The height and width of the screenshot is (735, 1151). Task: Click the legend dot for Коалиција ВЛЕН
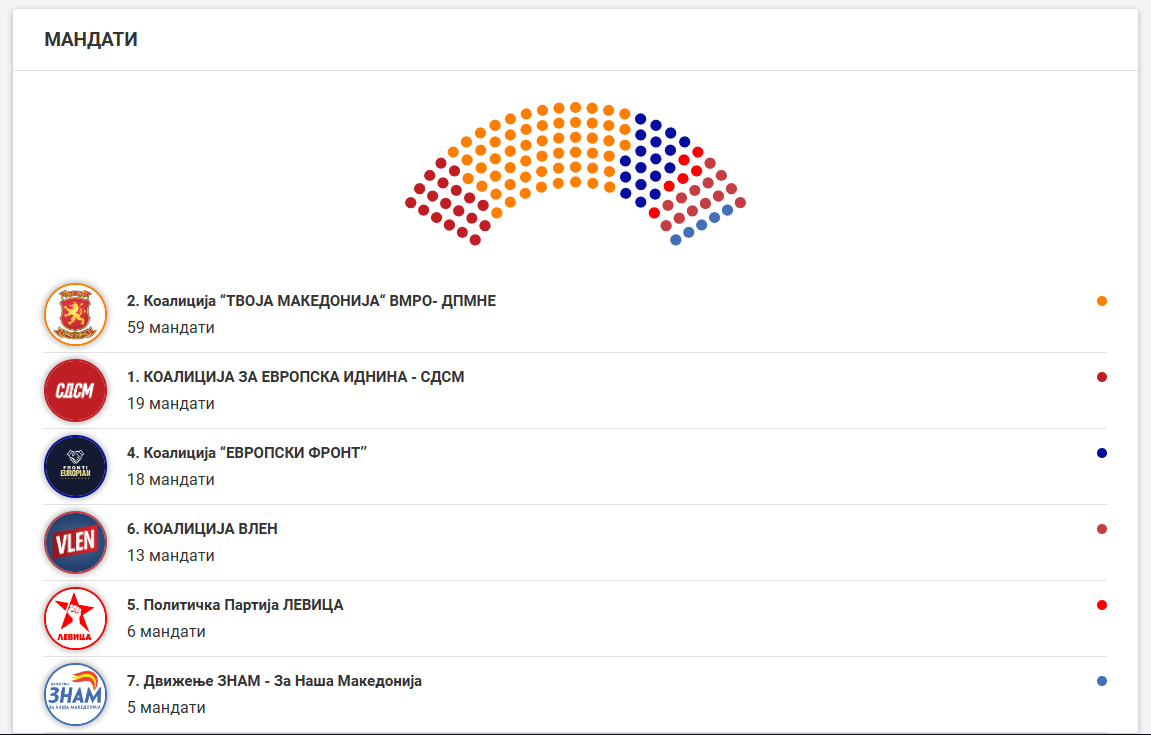point(1102,529)
